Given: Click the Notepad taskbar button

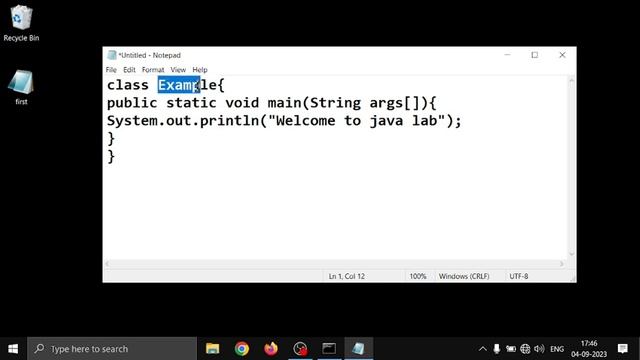Looking at the screenshot, I should pos(358,349).
